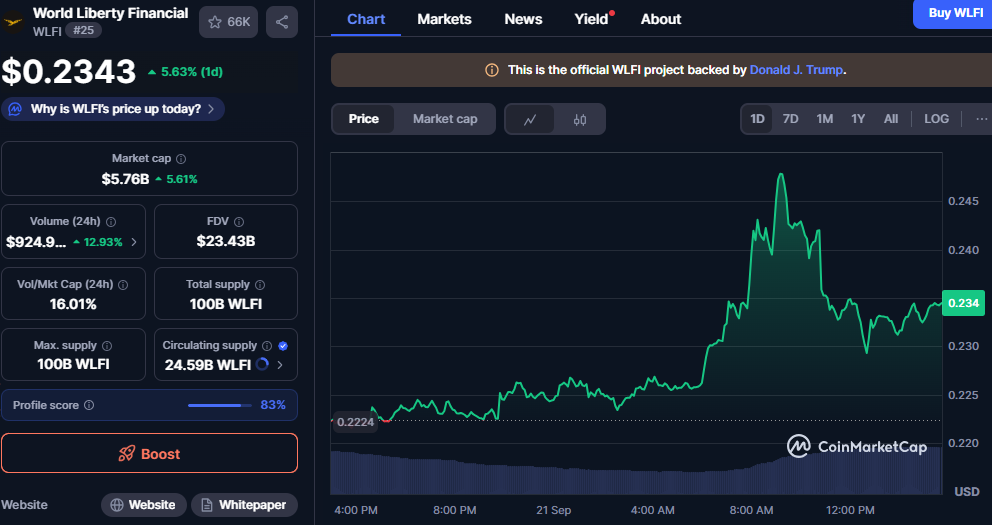Open the News tab
Screen dimensions: 992x525
[523, 19]
